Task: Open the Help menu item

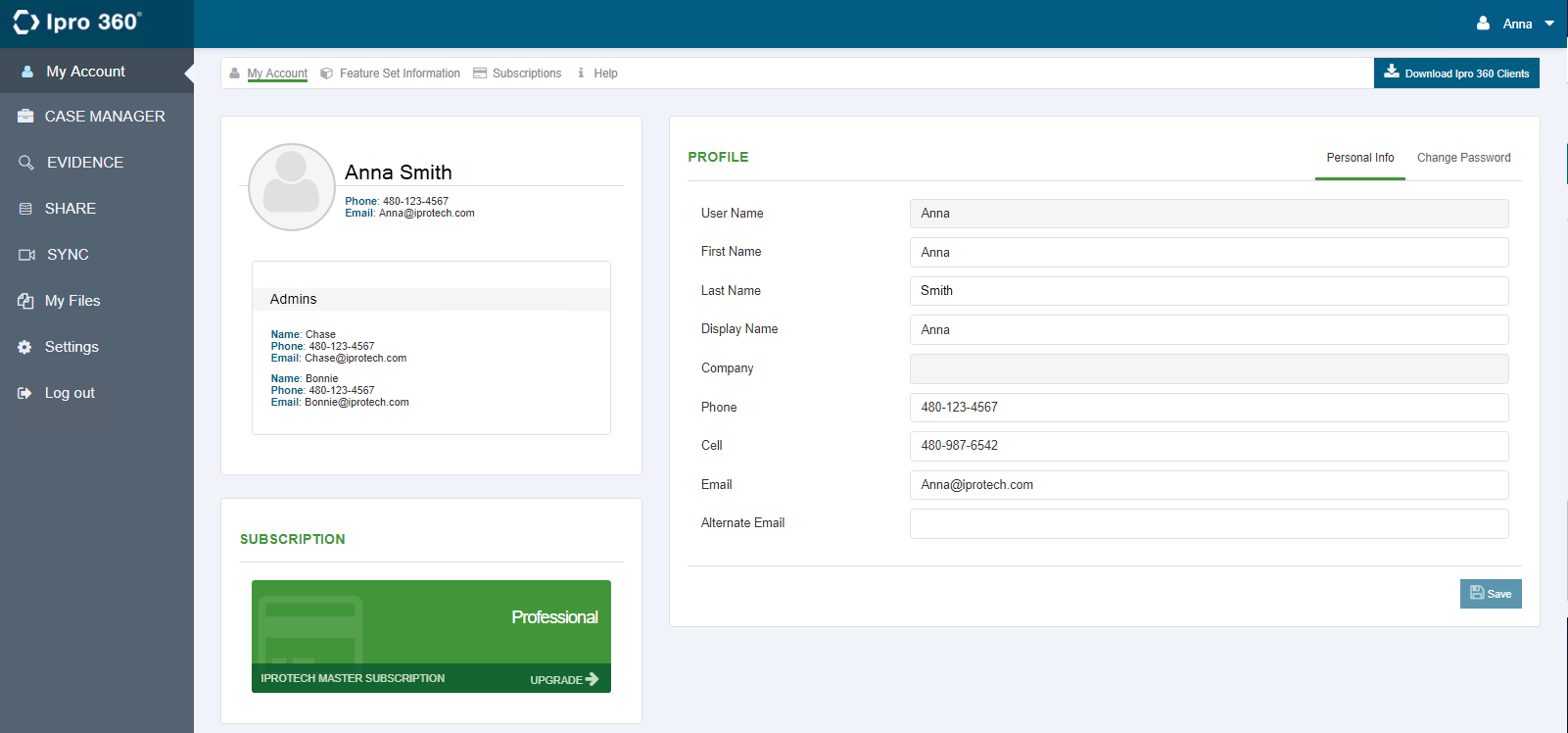Action: pyautogui.click(x=605, y=73)
